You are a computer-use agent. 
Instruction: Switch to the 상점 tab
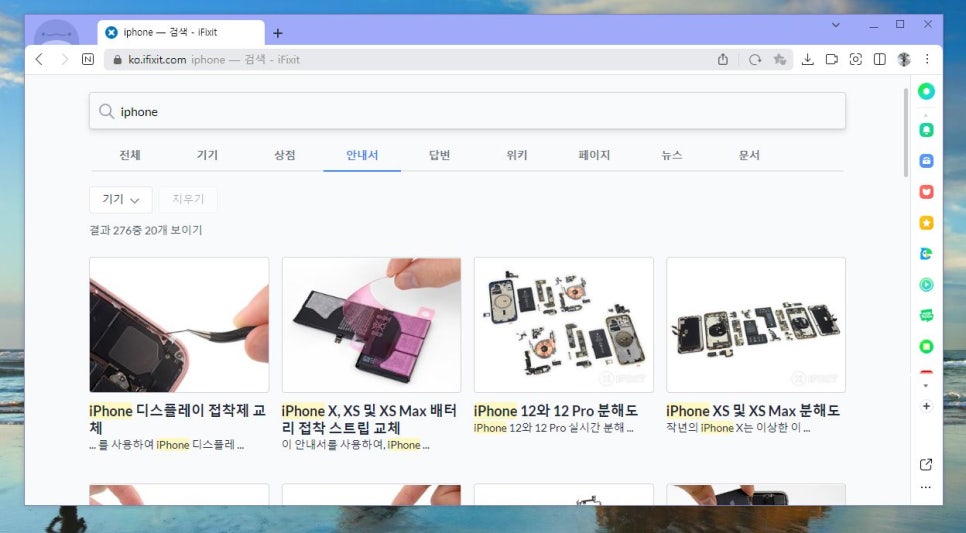click(285, 155)
